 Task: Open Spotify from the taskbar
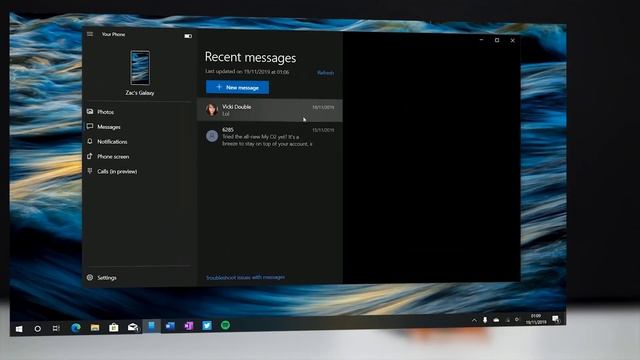[x=225, y=325]
